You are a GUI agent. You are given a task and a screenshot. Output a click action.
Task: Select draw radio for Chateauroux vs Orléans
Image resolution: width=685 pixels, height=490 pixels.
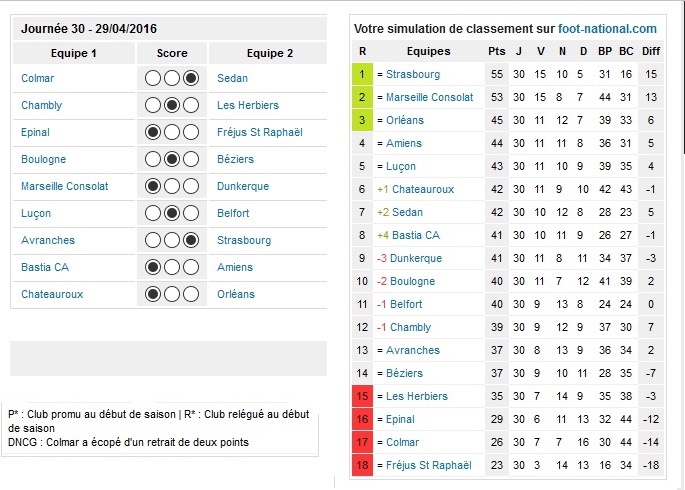[172, 294]
